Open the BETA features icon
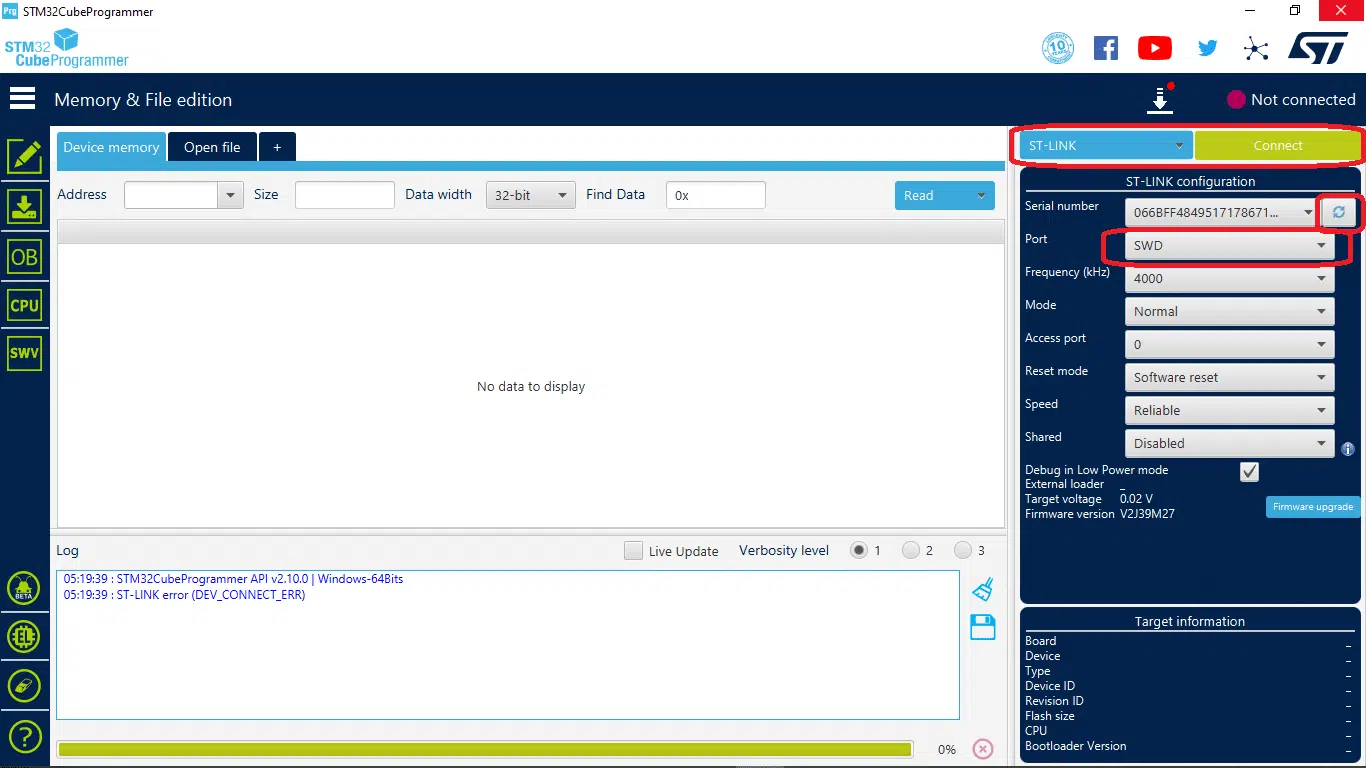 (24, 589)
